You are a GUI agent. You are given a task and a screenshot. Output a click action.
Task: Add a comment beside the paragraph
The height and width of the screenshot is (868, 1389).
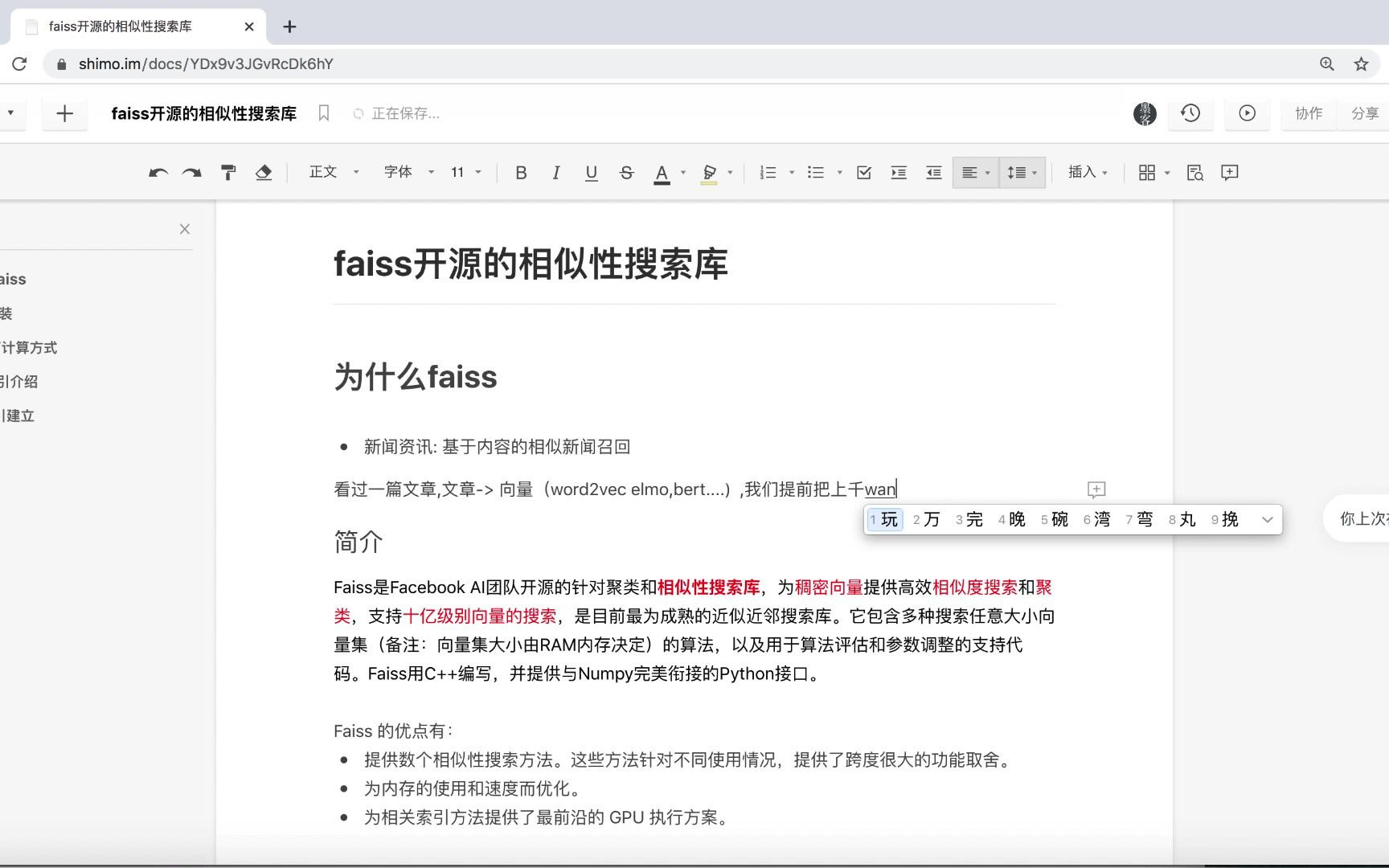[1096, 489]
